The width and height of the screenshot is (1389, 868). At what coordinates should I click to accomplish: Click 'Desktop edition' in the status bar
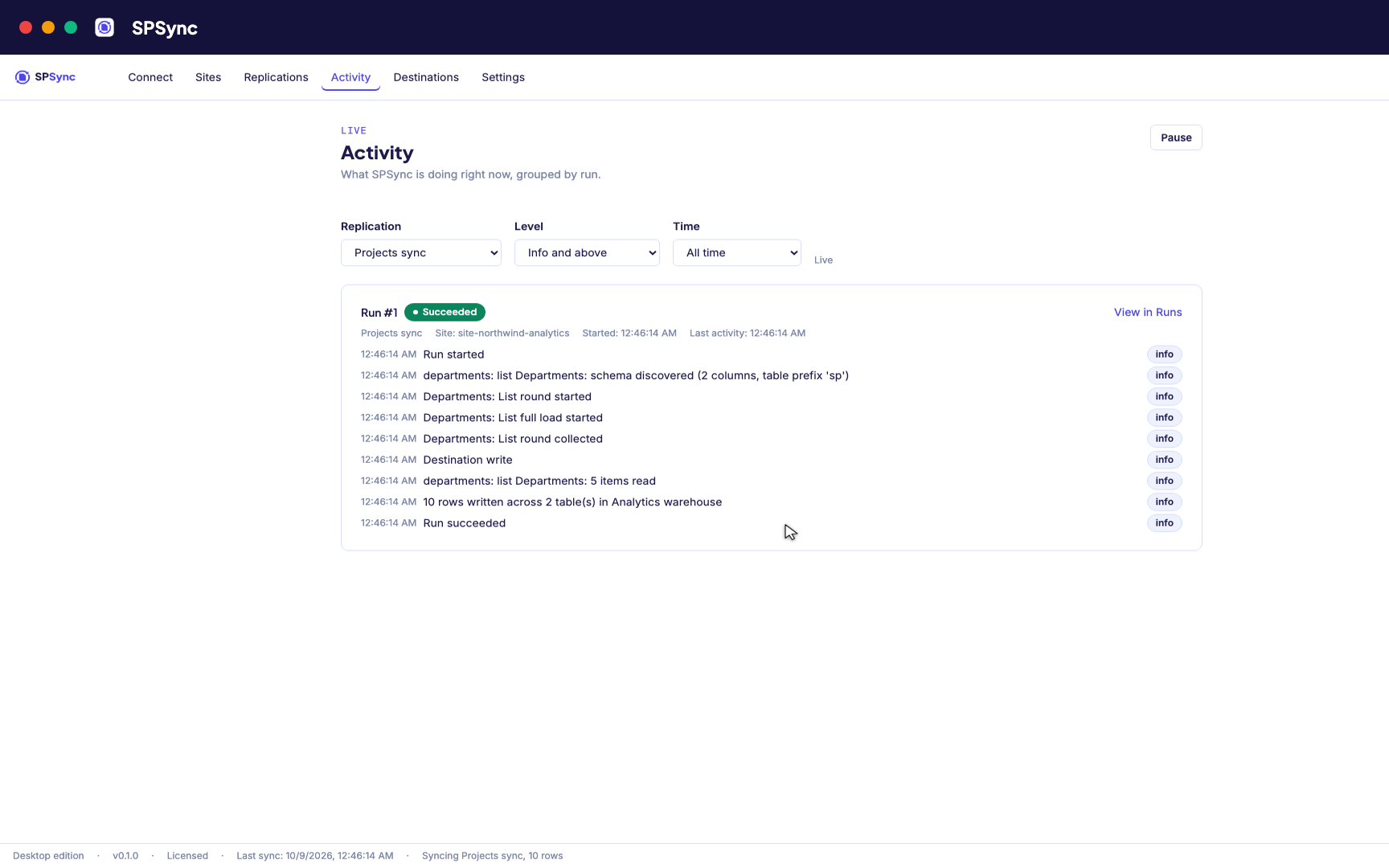point(48,856)
